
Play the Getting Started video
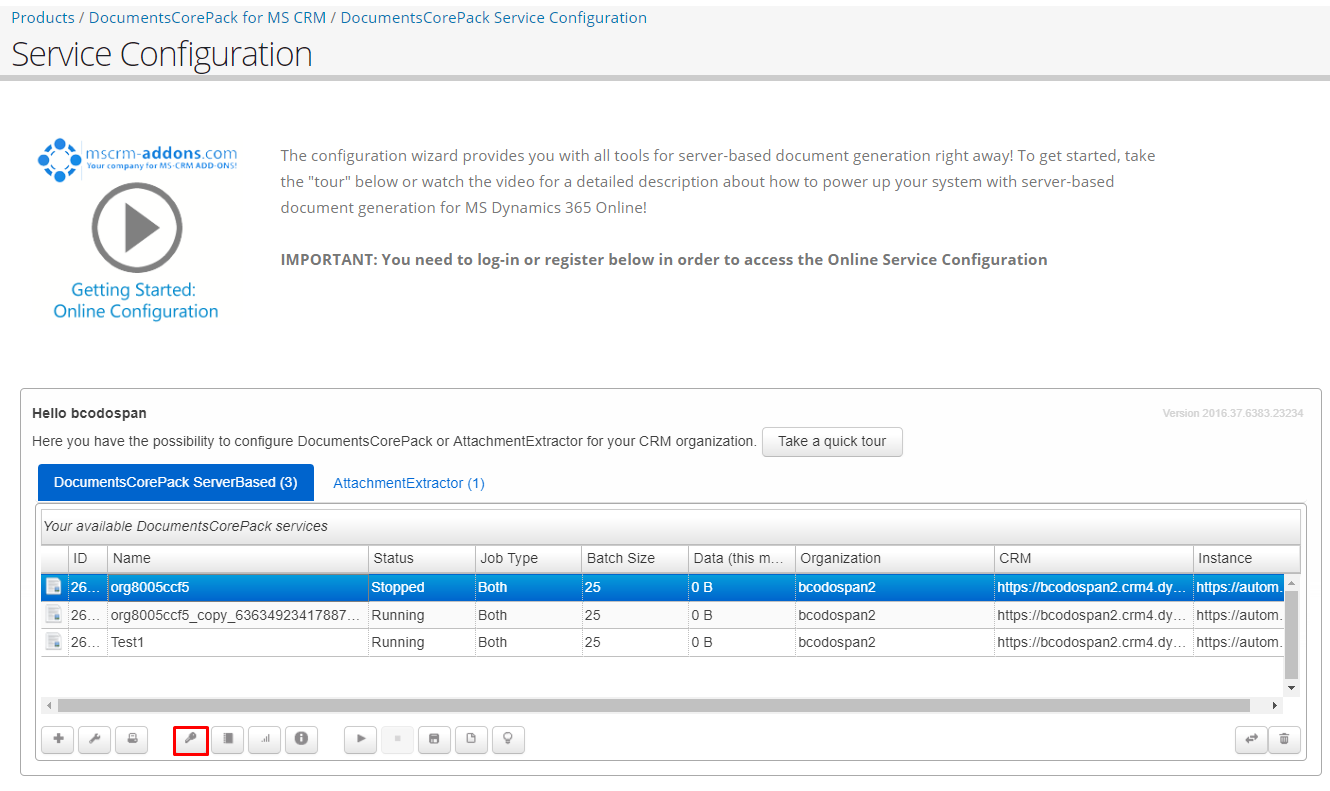pyautogui.click(x=137, y=228)
